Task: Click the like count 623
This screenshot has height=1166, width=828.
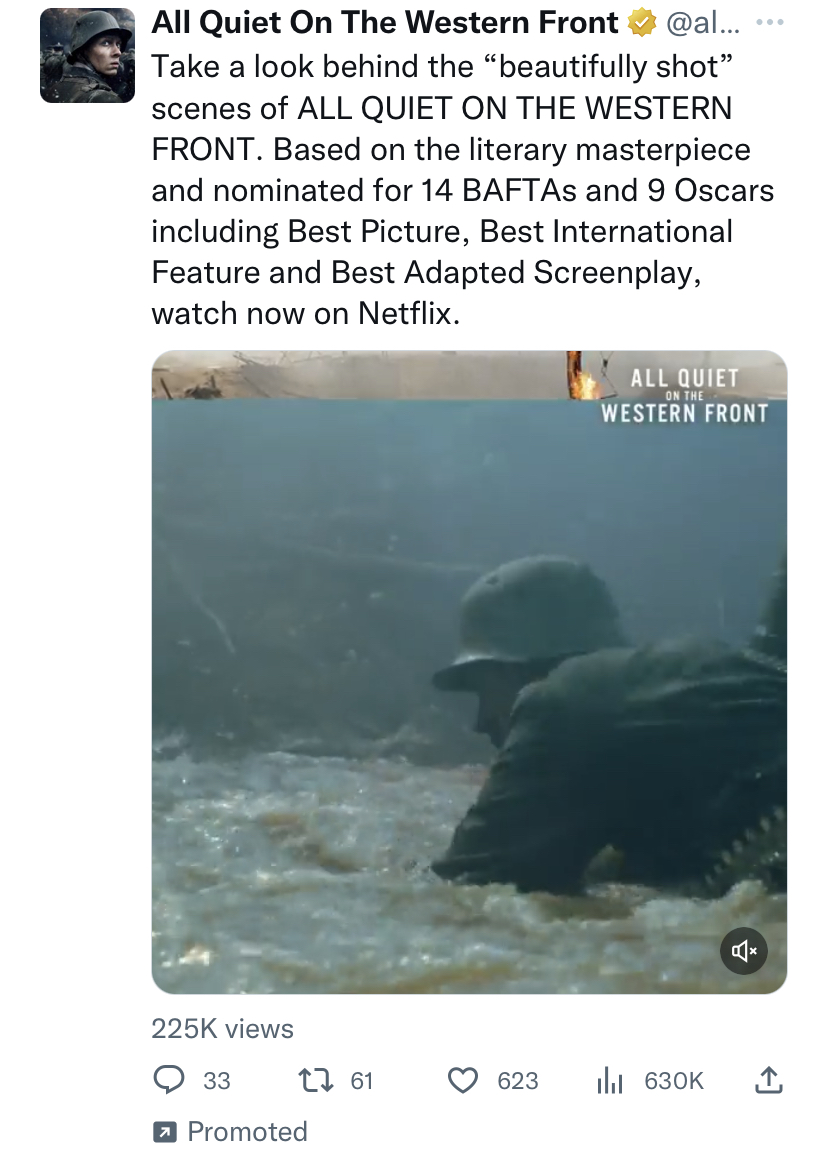Action: tap(517, 1081)
